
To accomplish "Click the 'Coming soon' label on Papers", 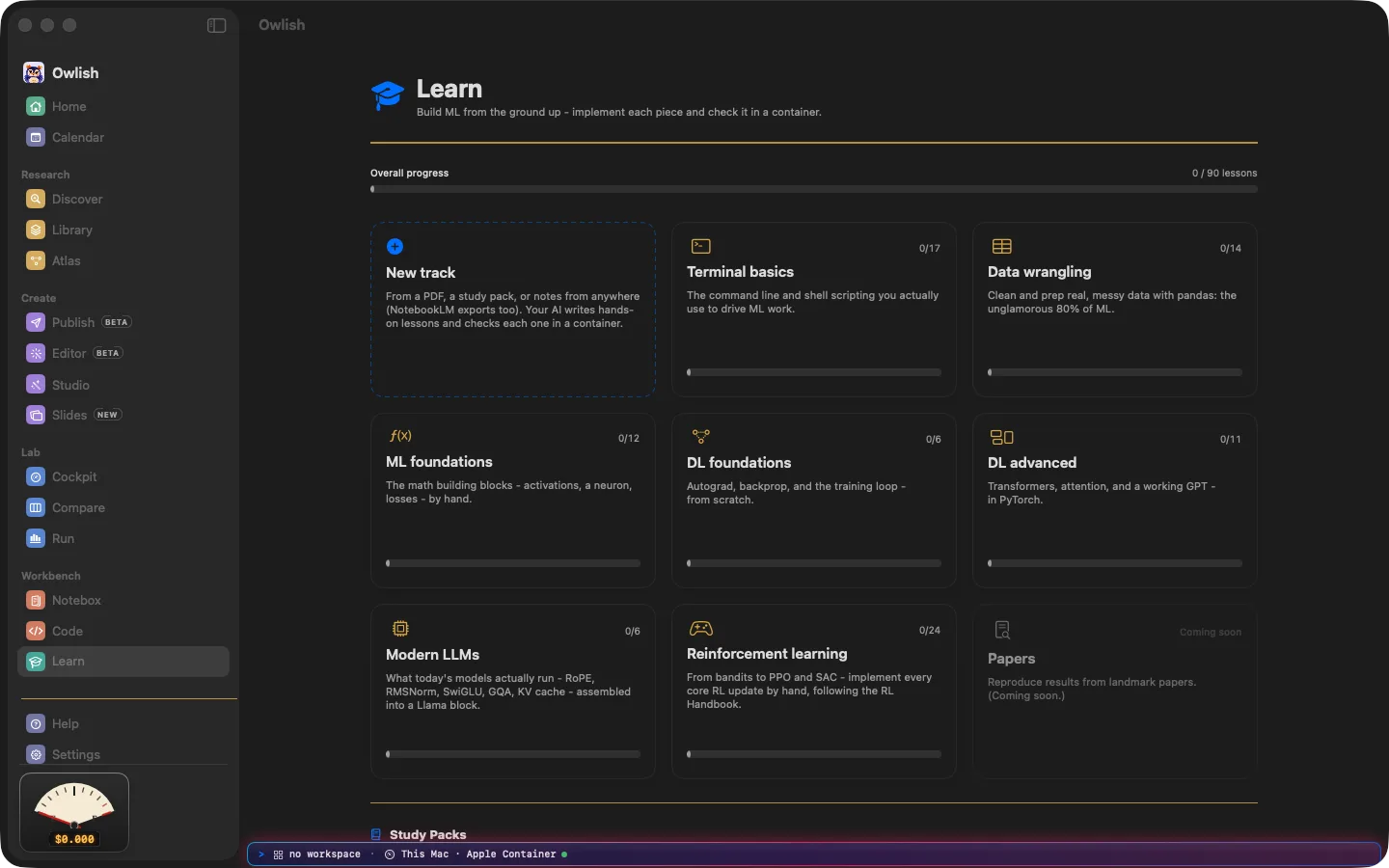I will click(x=1211, y=633).
